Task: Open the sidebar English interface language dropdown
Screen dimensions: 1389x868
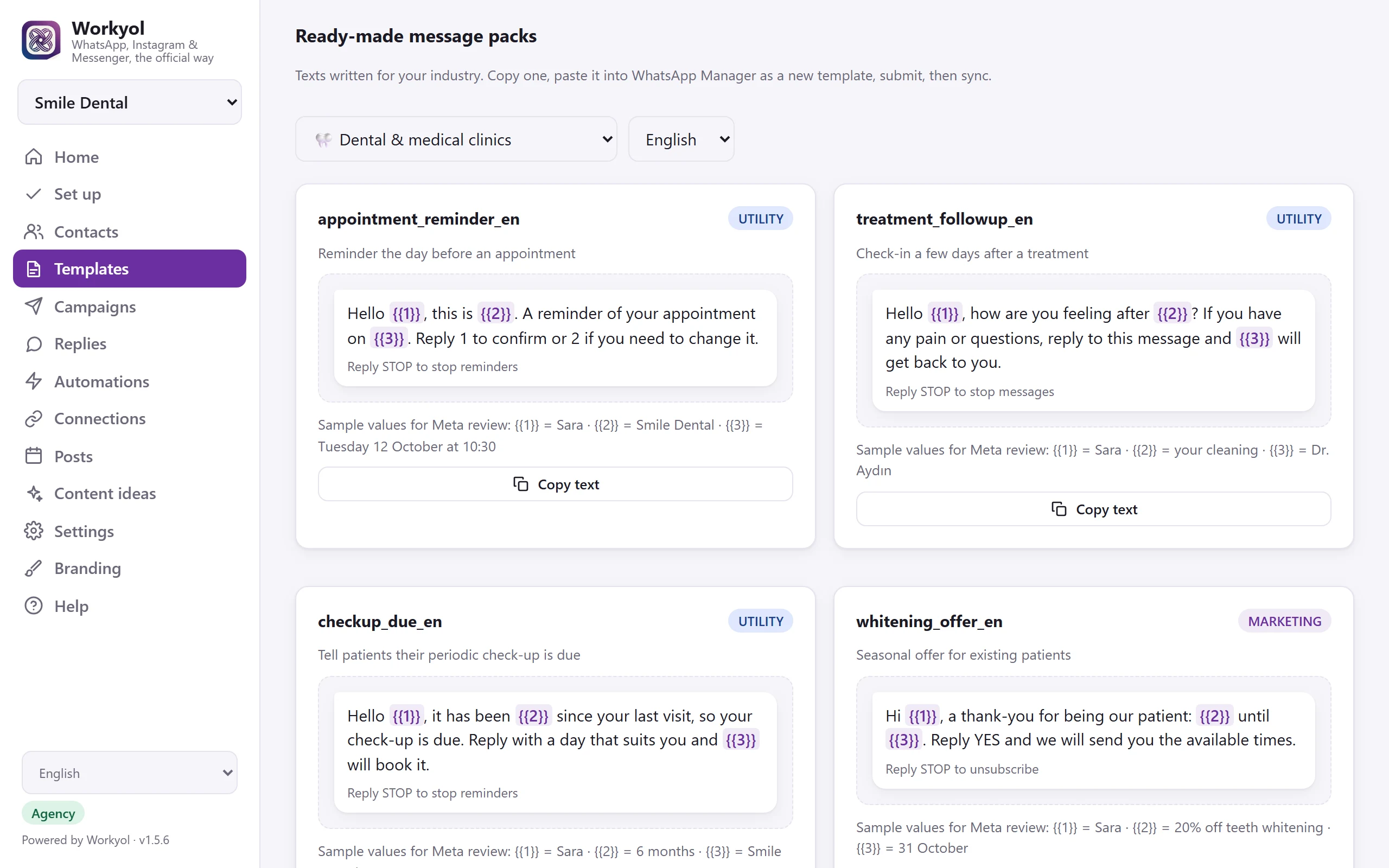Action: (x=130, y=773)
